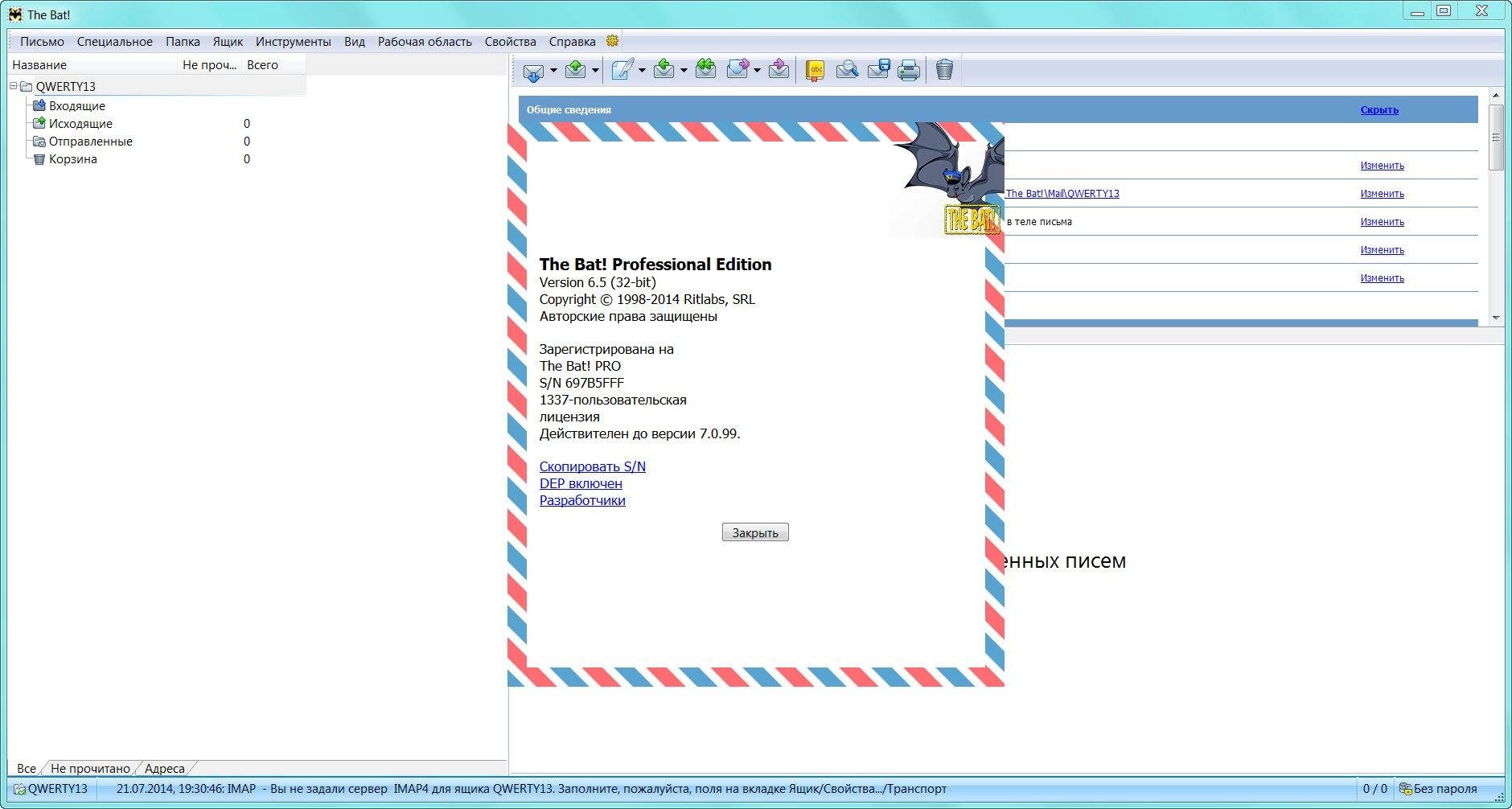Open the dropdown arrow beside Create new message

(x=642, y=71)
